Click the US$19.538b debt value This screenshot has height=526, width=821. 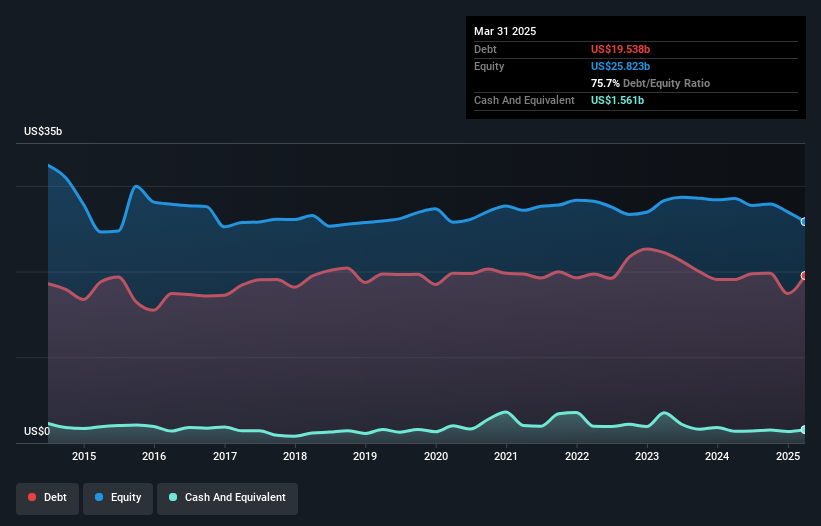(620, 49)
